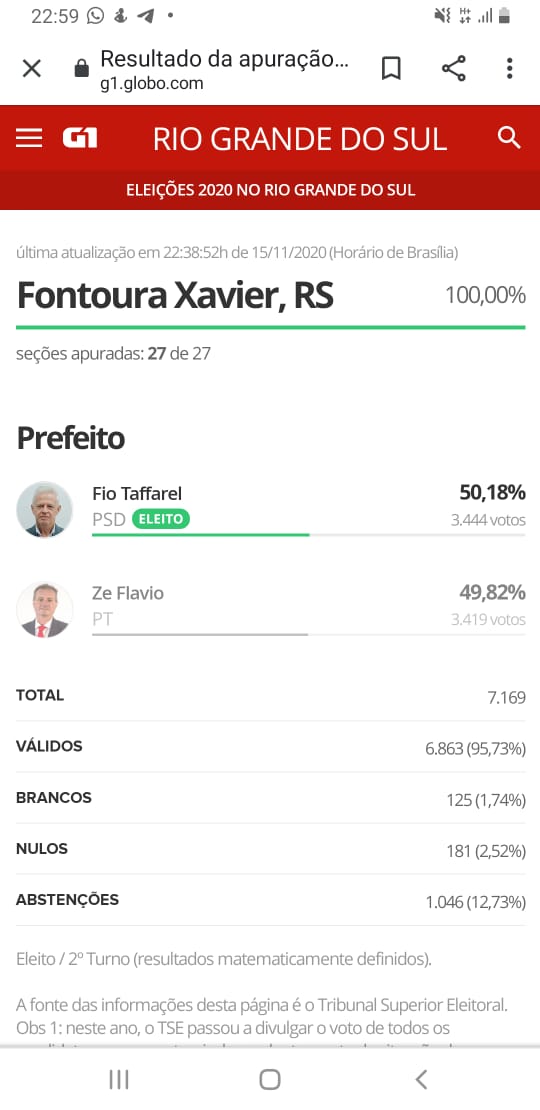Open the share icon
Viewport: 540px width, 1110px height.
[454, 69]
